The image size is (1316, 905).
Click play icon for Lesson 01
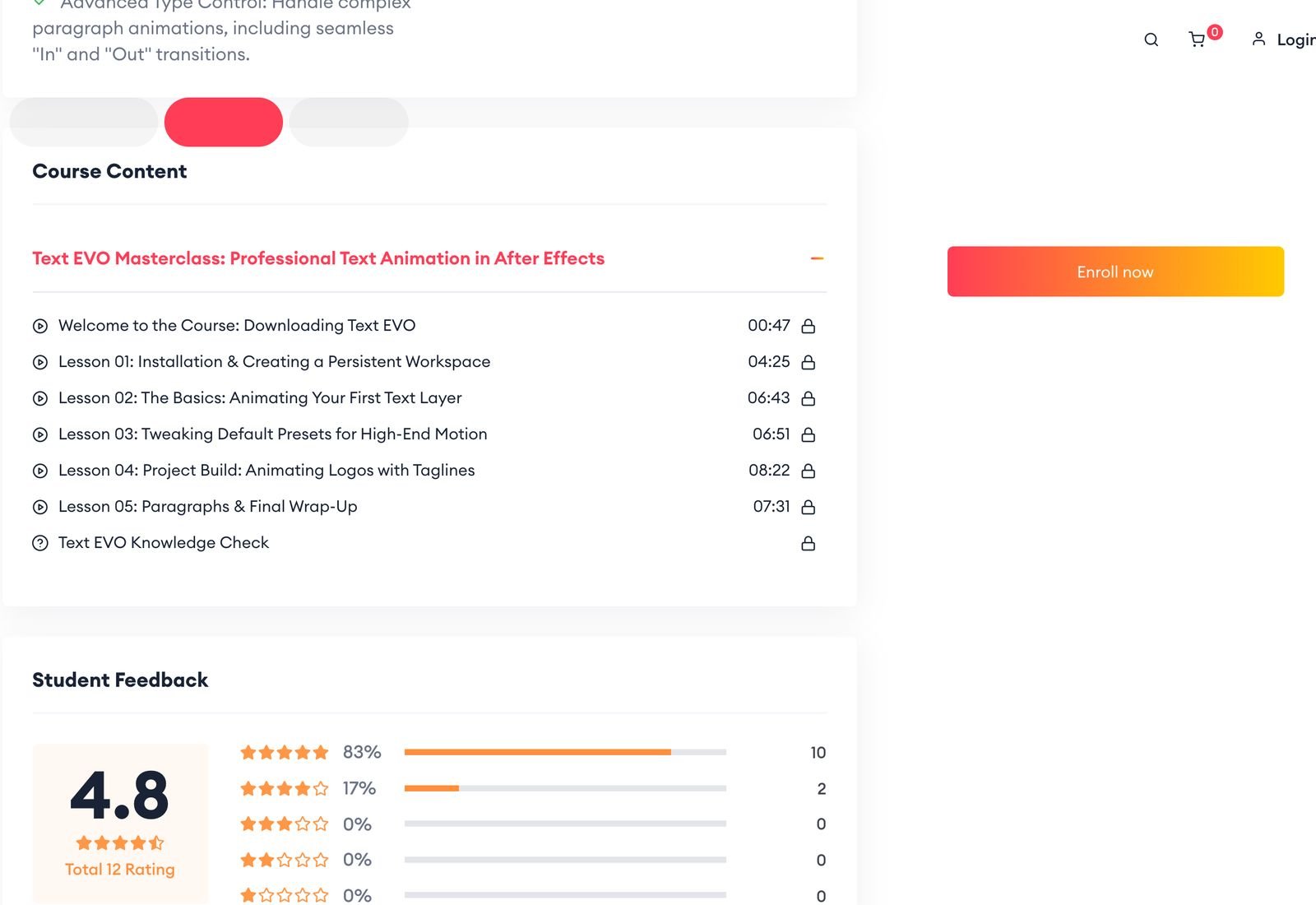click(40, 362)
